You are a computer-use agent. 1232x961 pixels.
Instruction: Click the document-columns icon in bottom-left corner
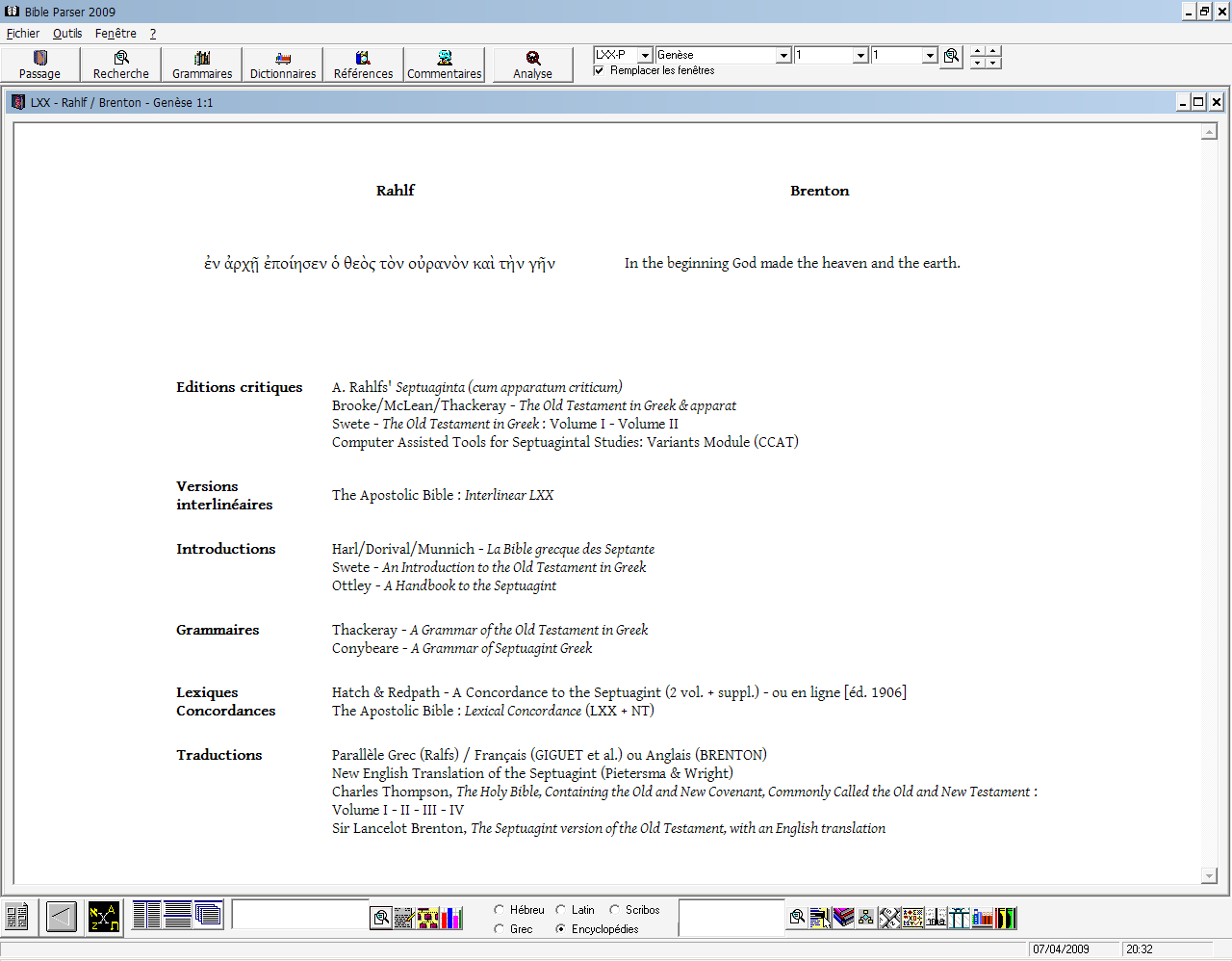17,916
